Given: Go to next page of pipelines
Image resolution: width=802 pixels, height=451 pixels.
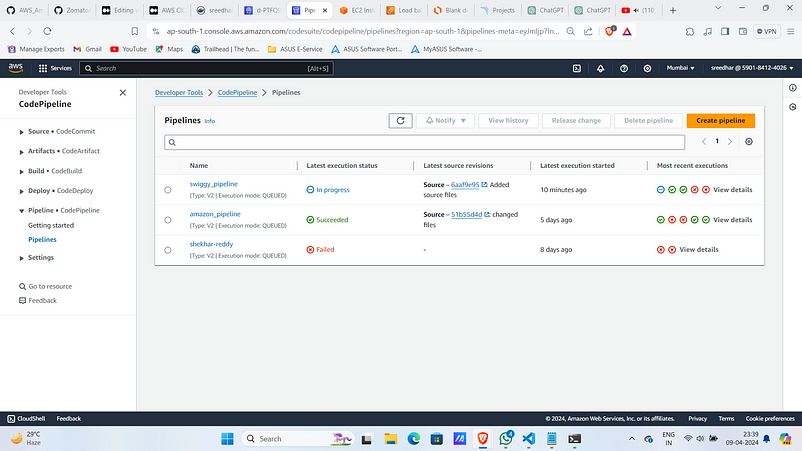Looking at the screenshot, I should (730, 142).
